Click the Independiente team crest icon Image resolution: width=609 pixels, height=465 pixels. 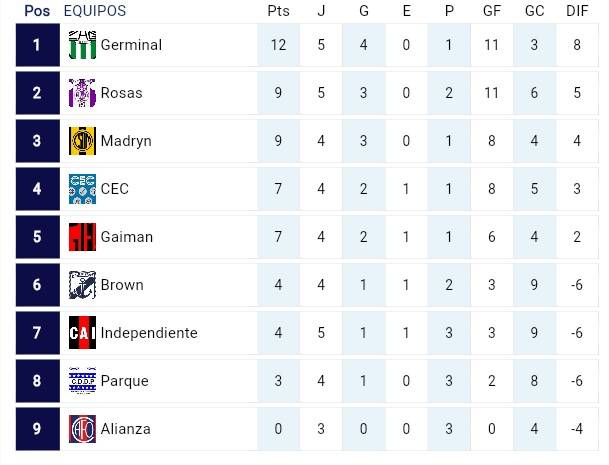82,333
